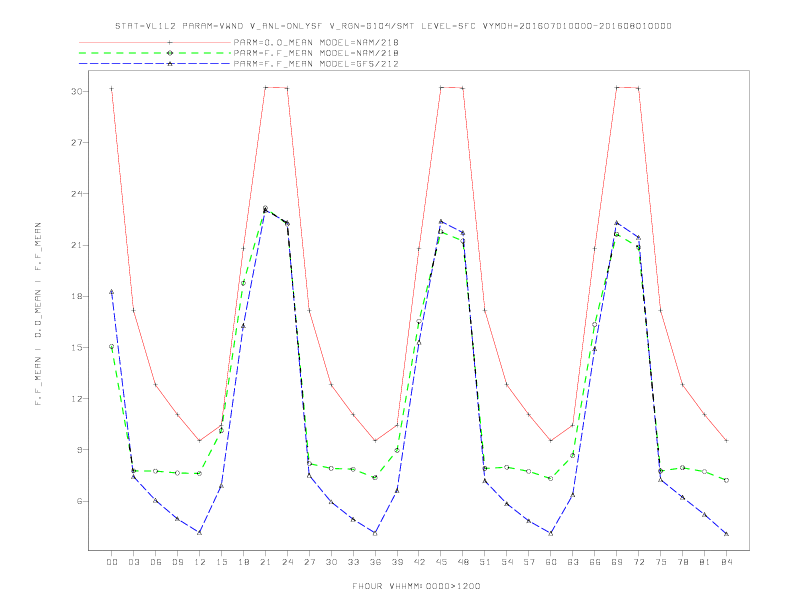This screenshot has height=612, width=792.
Task: Click y-axis tick label 12
Action: (77, 399)
